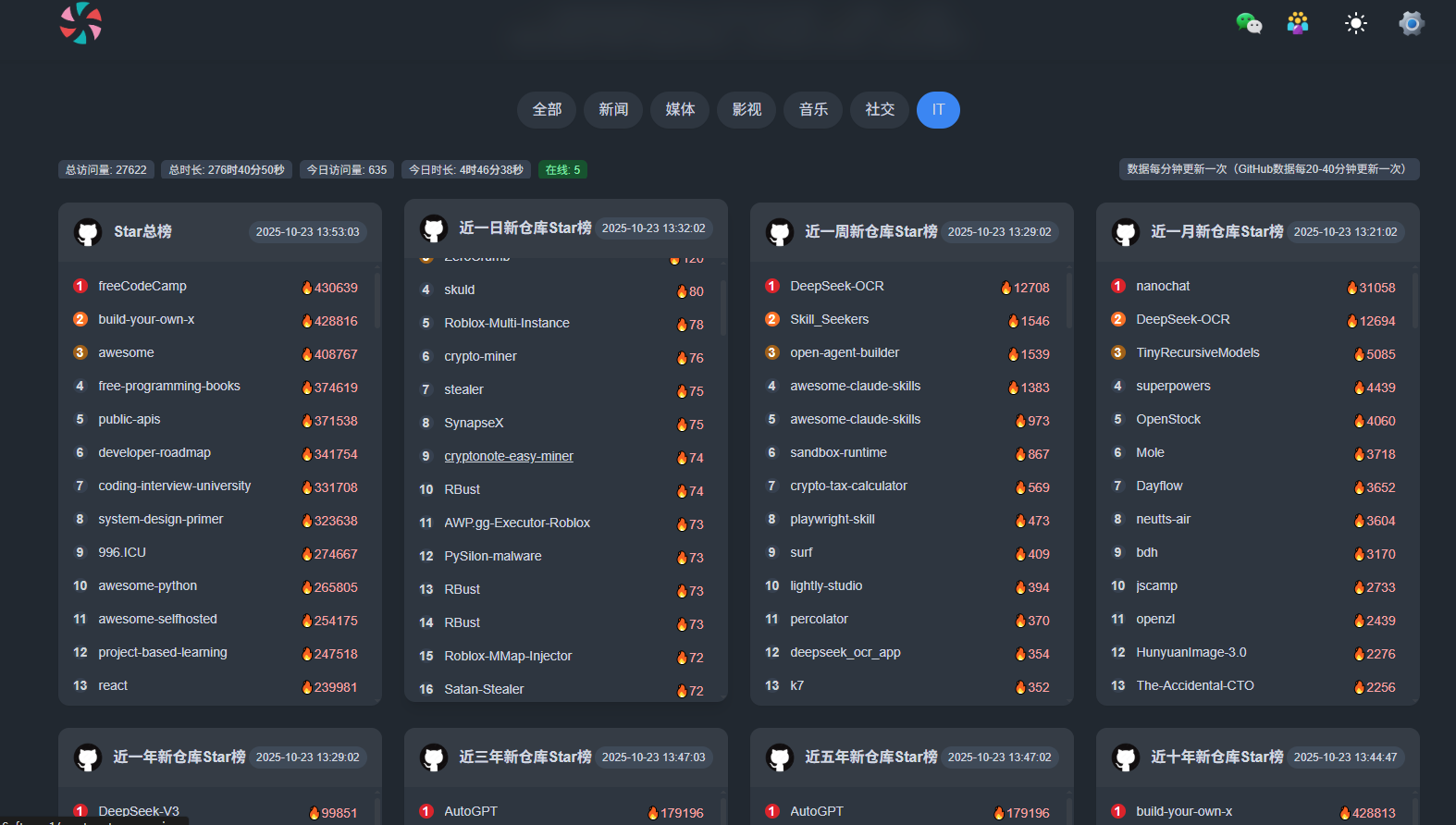Open the cryptonote-easy-miner link
This screenshot has width=1456, height=825.
click(x=509, y=457)
